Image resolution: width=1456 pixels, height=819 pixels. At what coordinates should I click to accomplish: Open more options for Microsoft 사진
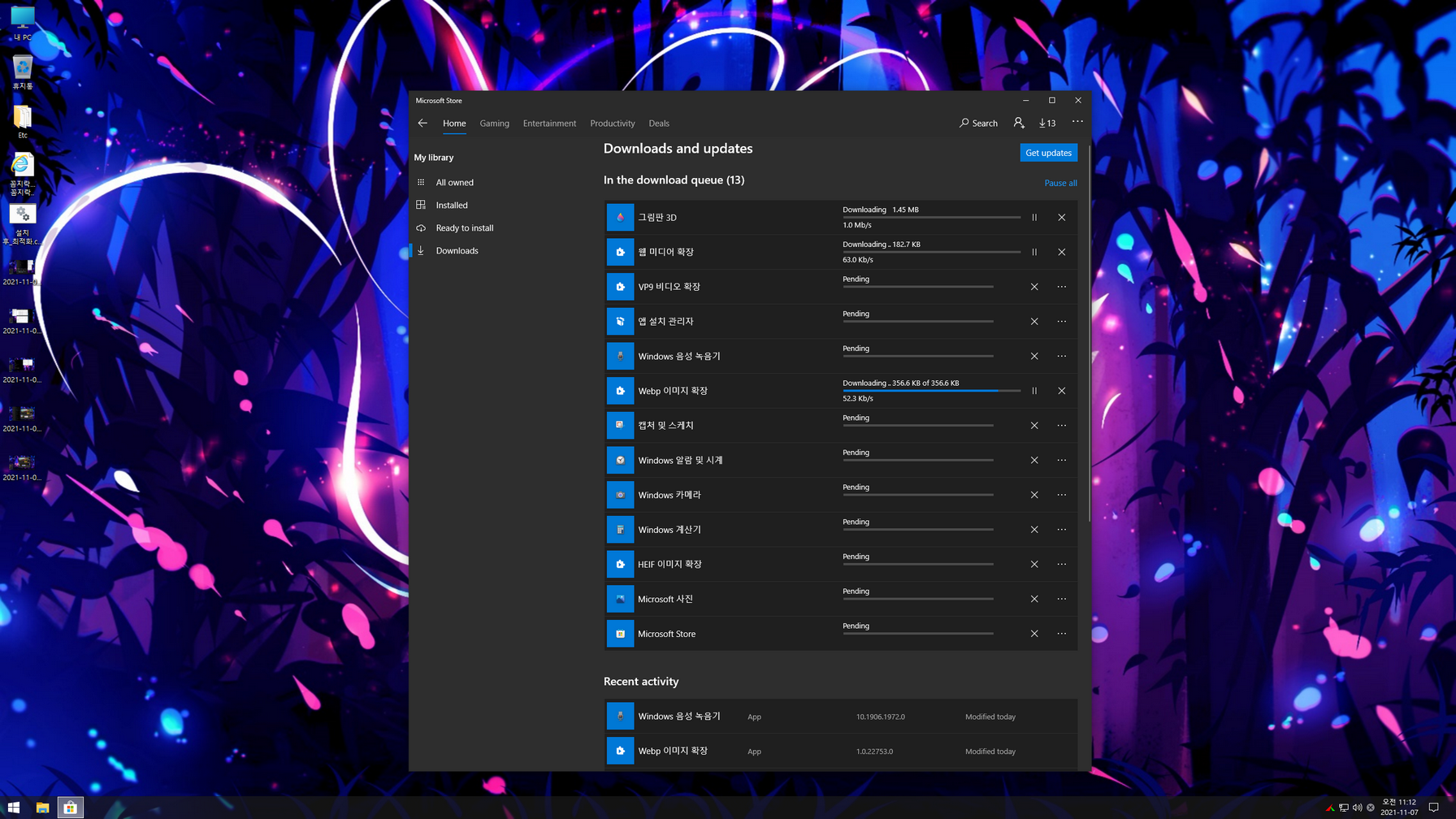coord(1062,599)
